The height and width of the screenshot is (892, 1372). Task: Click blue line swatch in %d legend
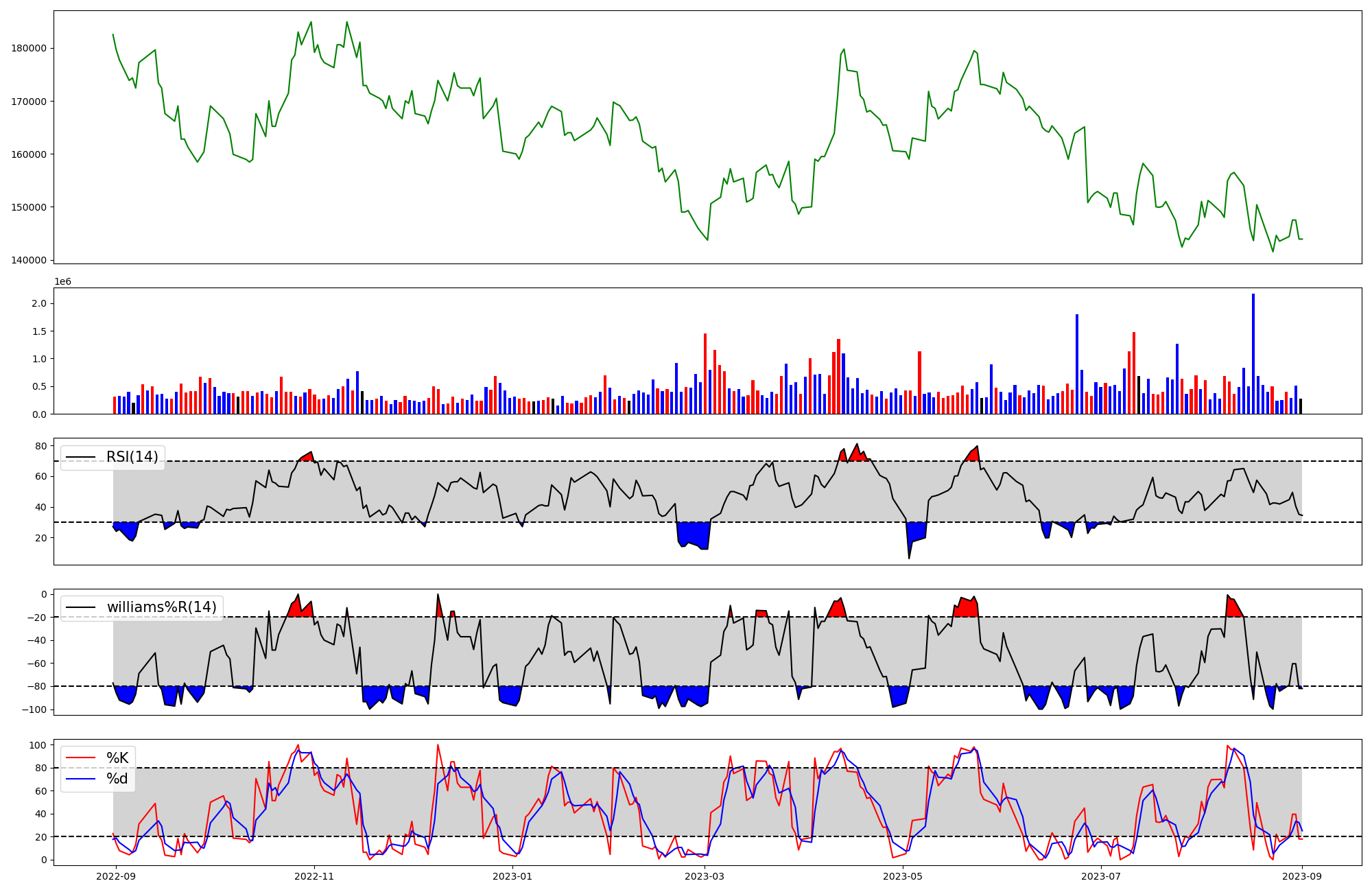[80, 779]
